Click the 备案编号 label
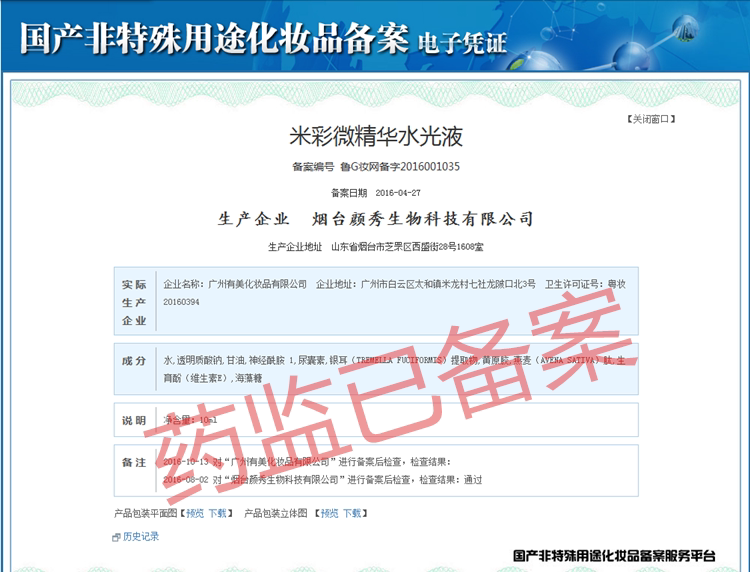 [313, 167]
